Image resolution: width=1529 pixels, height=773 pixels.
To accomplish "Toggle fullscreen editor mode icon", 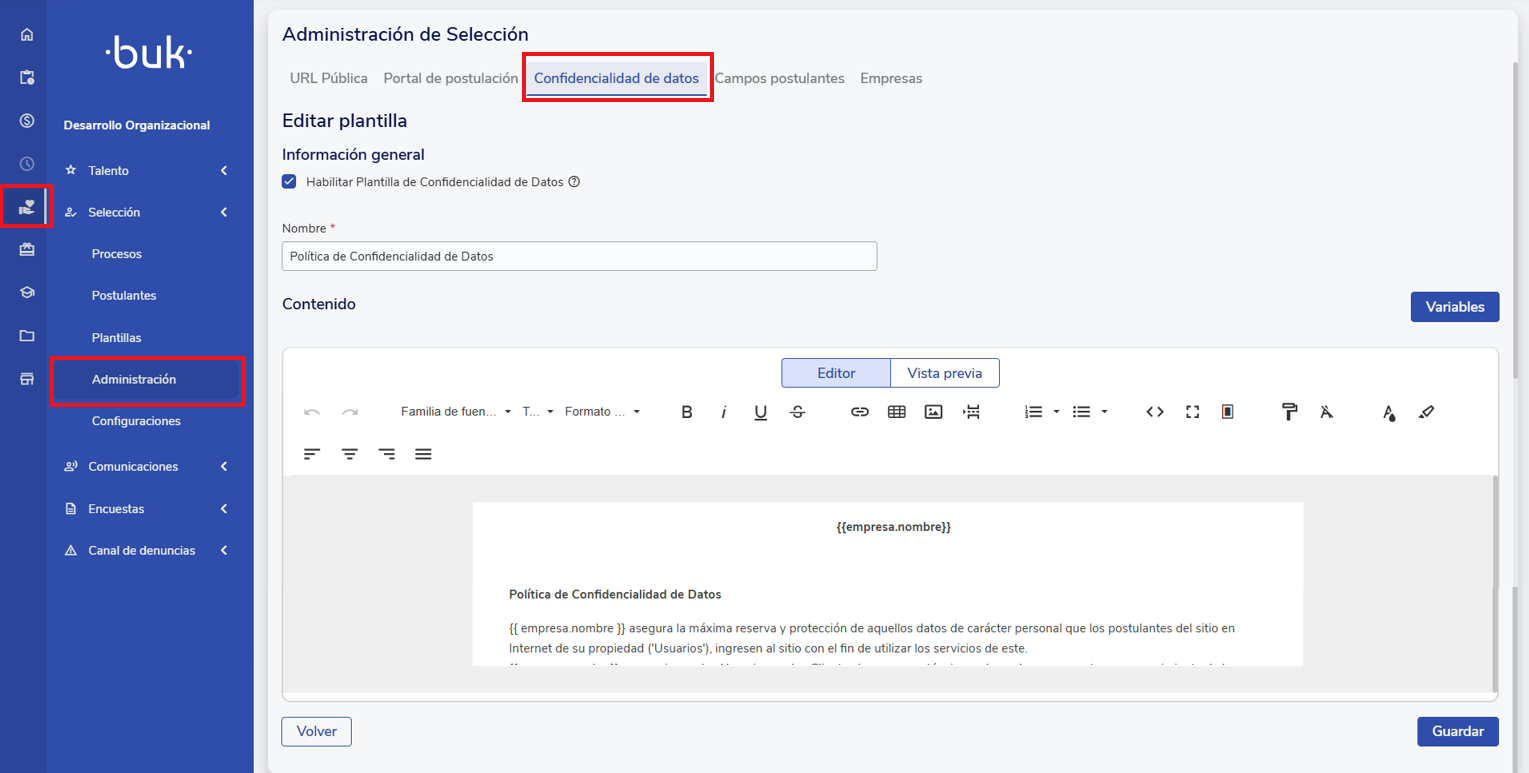I will click(x=1192, y=412).
